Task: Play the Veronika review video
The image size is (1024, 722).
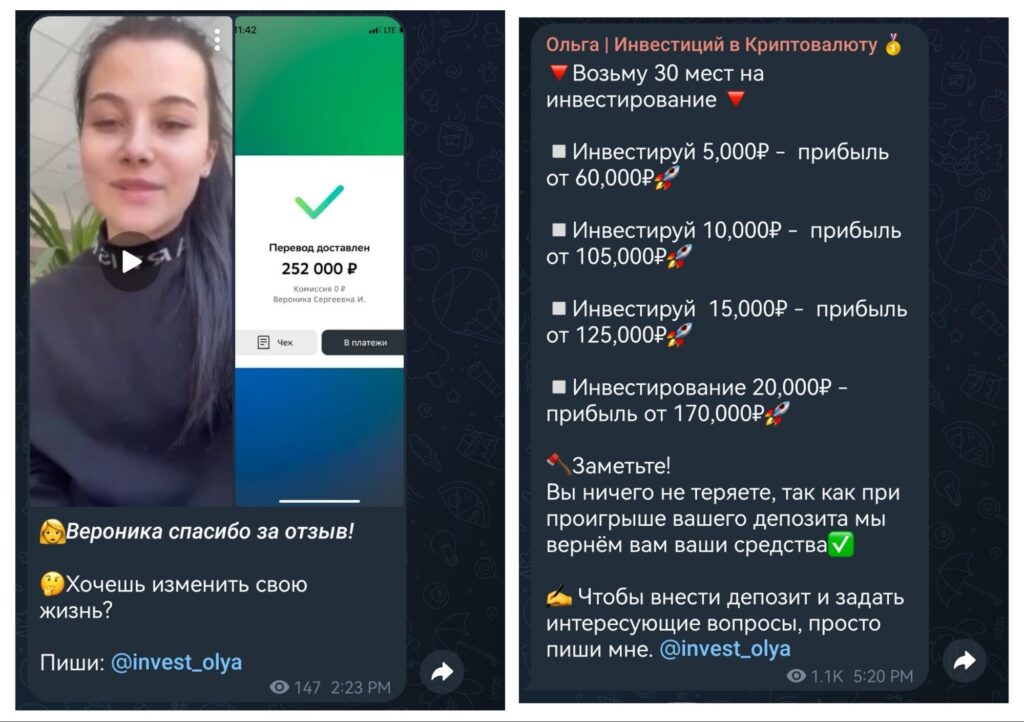Action: coord(131,261)
